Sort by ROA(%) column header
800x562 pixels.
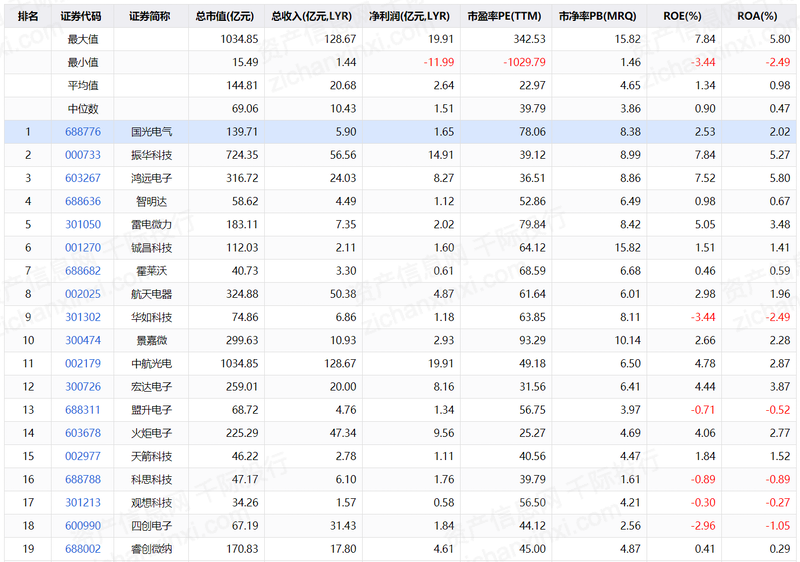click(757, 16)
